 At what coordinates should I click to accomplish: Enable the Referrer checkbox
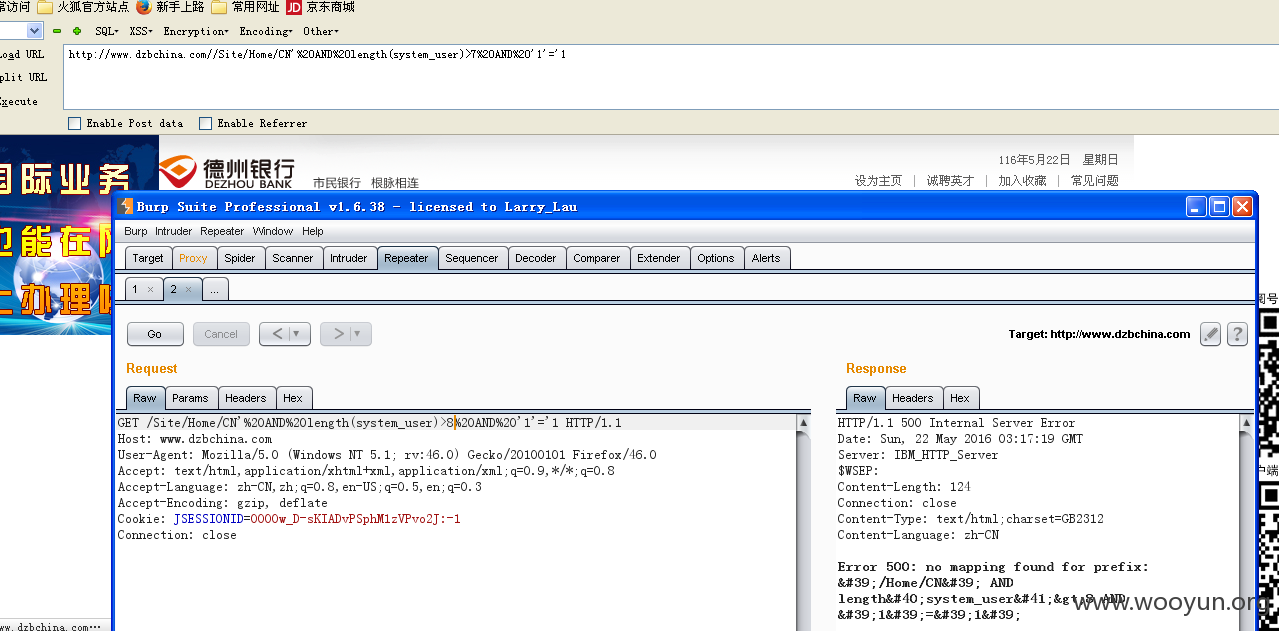[x=205, y=123]
